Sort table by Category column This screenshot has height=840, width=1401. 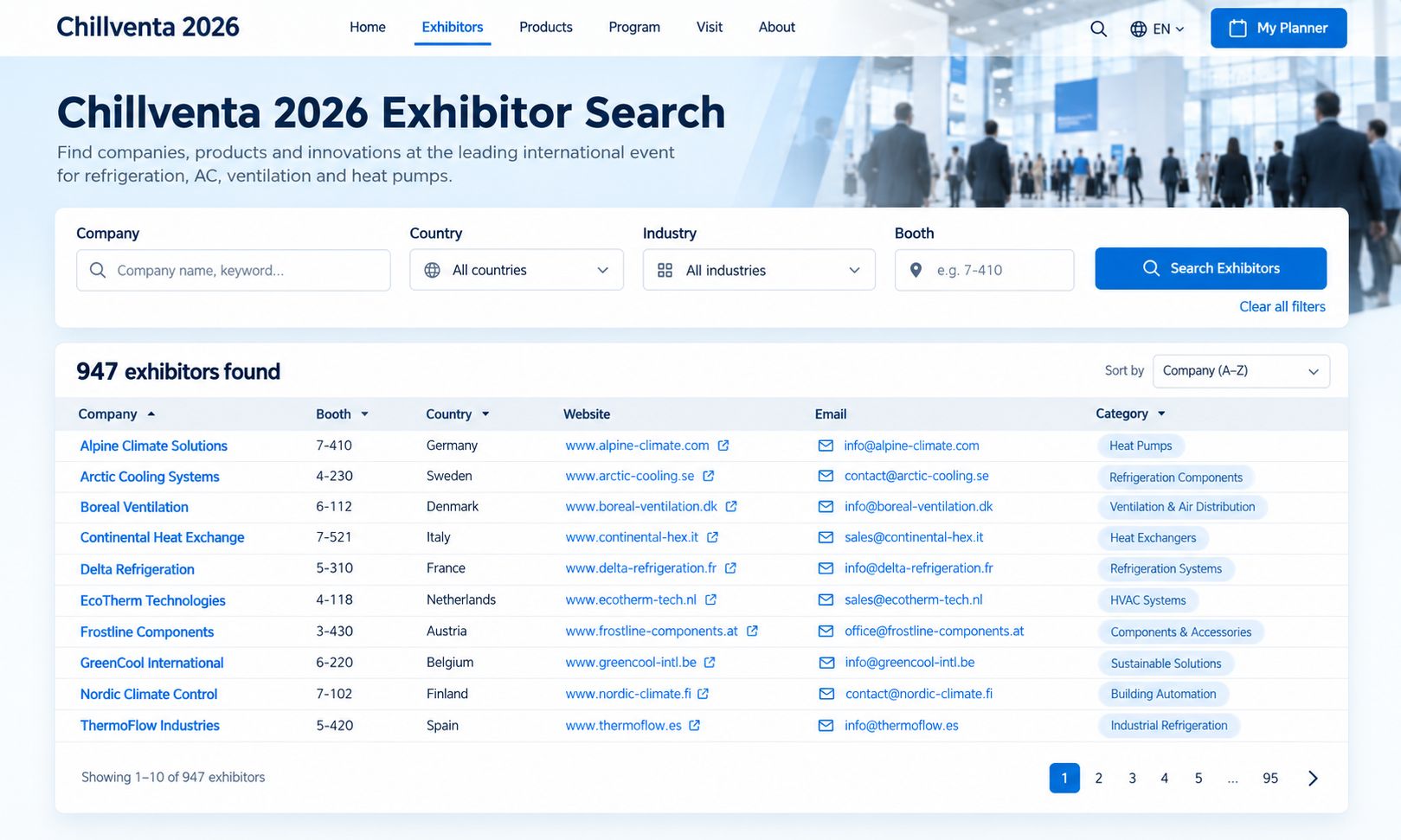pos(1130,414)
